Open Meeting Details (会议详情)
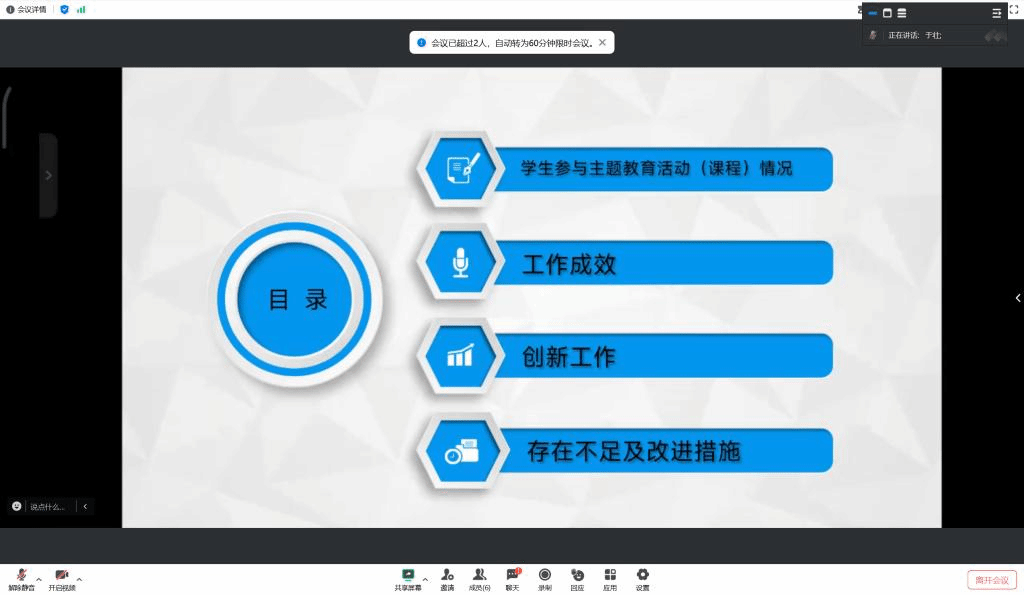1024x595 pixels. 26,9
